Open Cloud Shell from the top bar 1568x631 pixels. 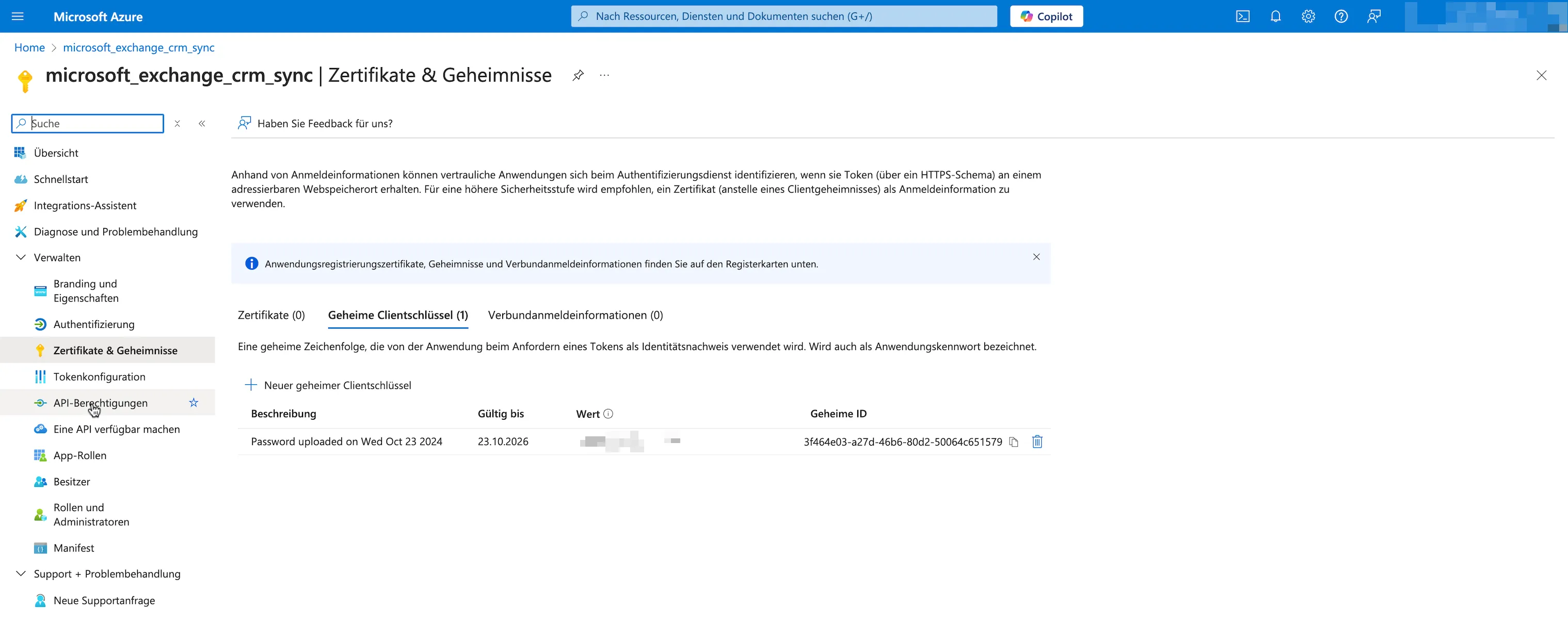pyautogui.click(x=1242, y=17)
